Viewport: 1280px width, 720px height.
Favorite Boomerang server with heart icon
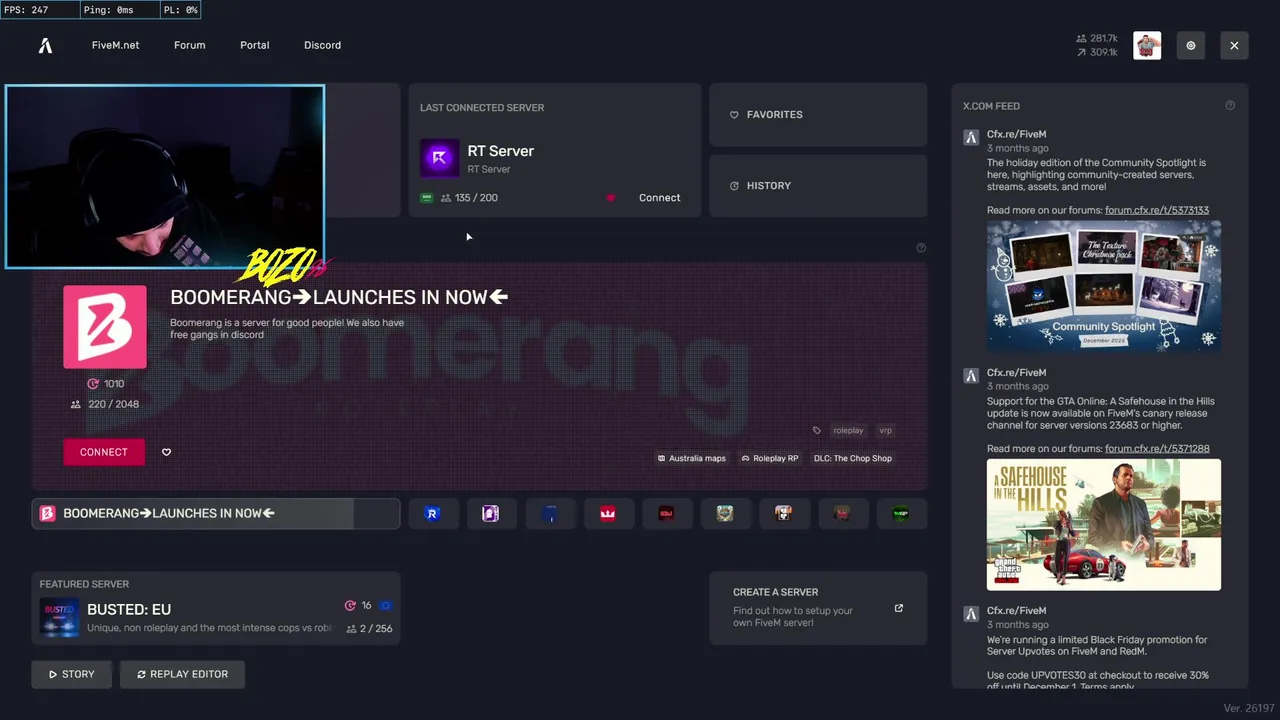[x=166, y=452]
